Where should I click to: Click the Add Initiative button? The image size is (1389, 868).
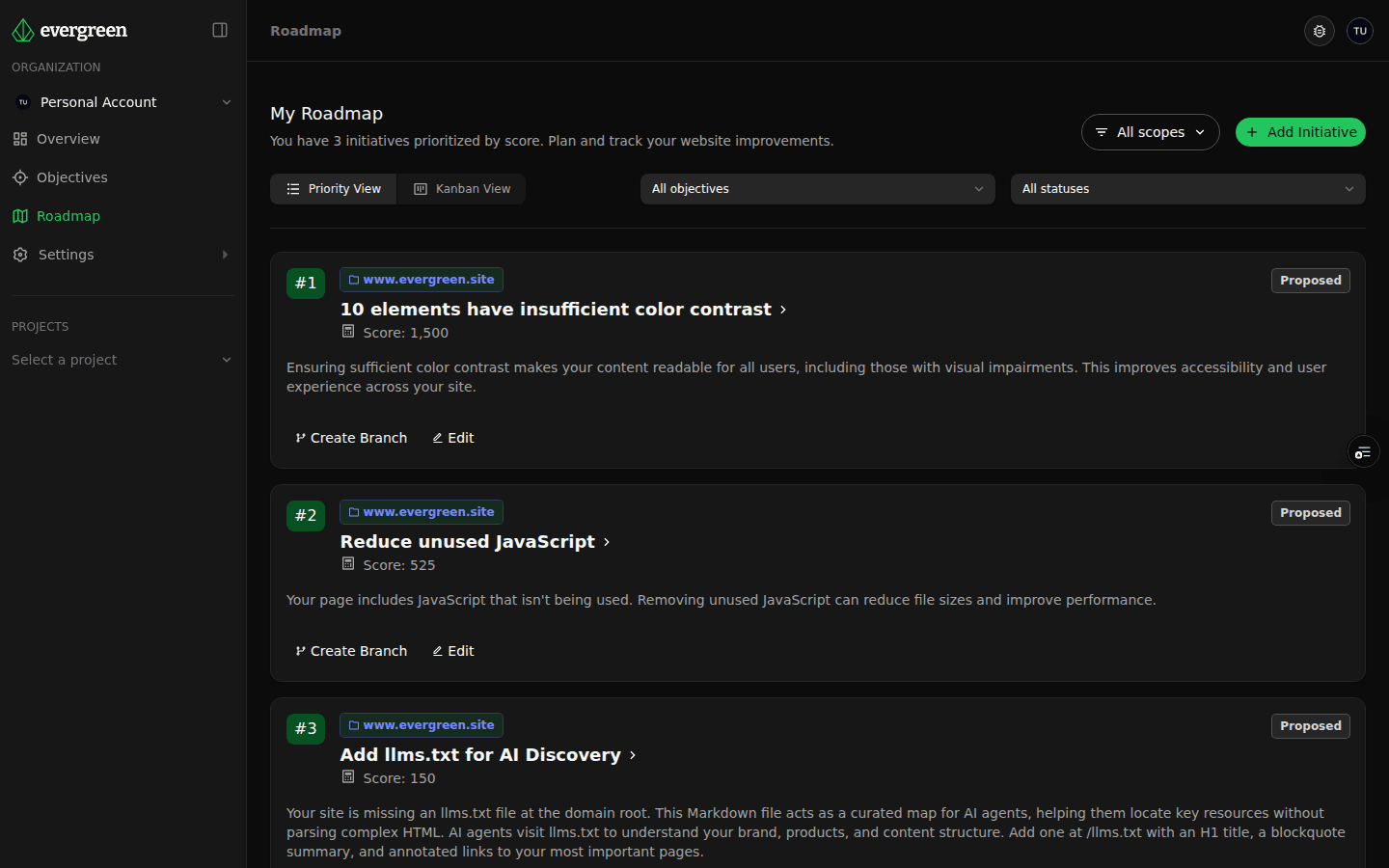click(1300, 132)
